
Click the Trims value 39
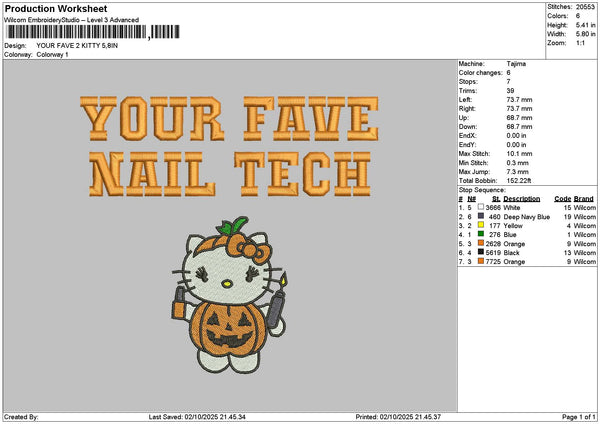tap(510, 91)
